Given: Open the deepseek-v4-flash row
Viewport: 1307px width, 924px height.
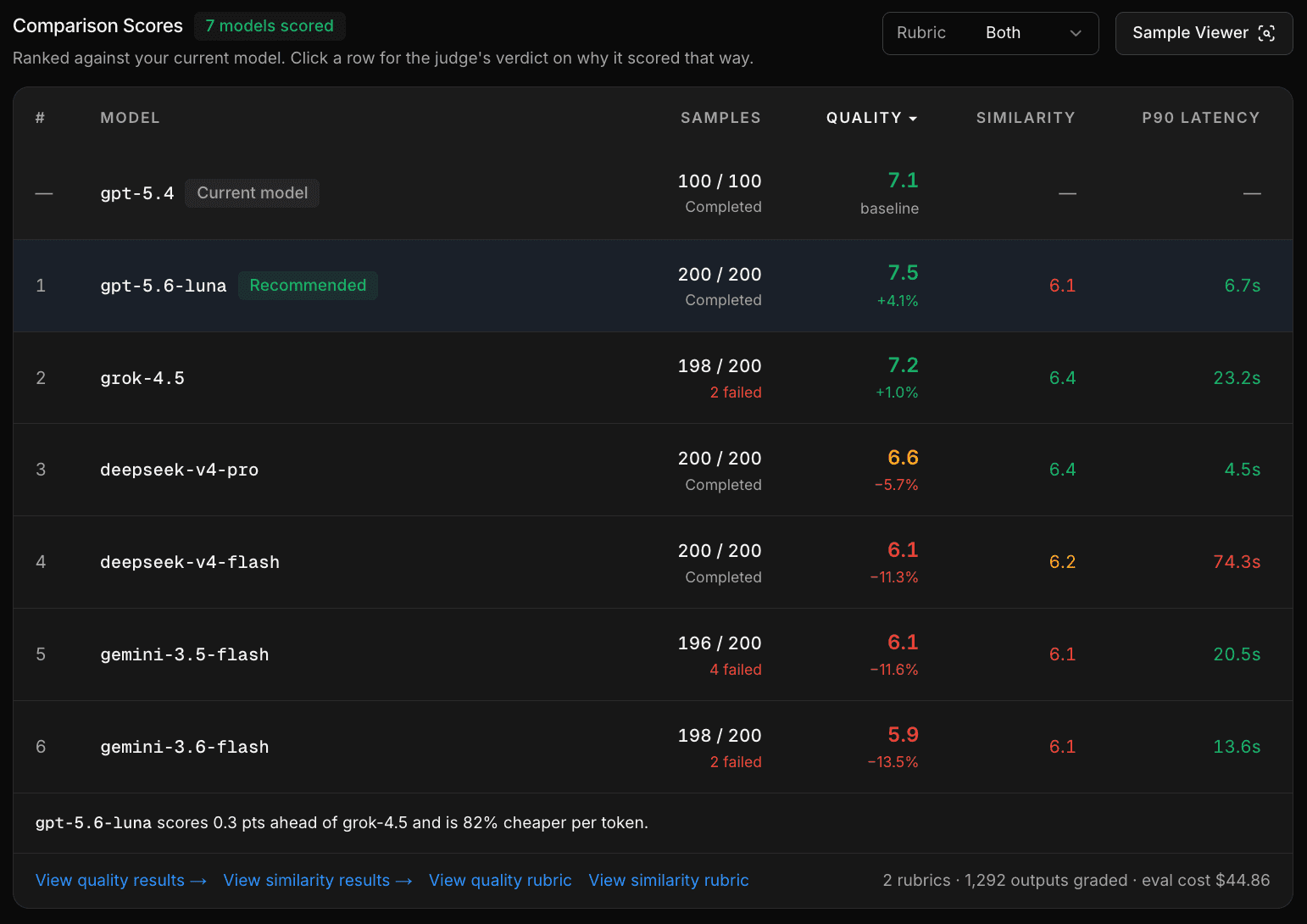Looking at the screenshot, I should tap(653, 562).
